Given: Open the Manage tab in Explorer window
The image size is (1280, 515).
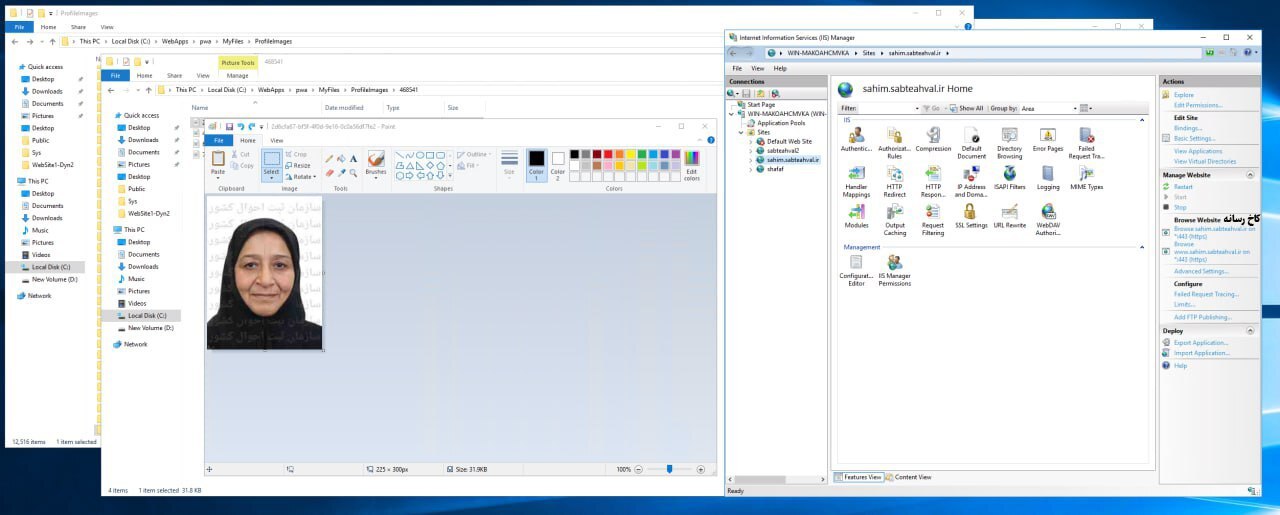Looking at the screenshot, I should coord(237,75).
